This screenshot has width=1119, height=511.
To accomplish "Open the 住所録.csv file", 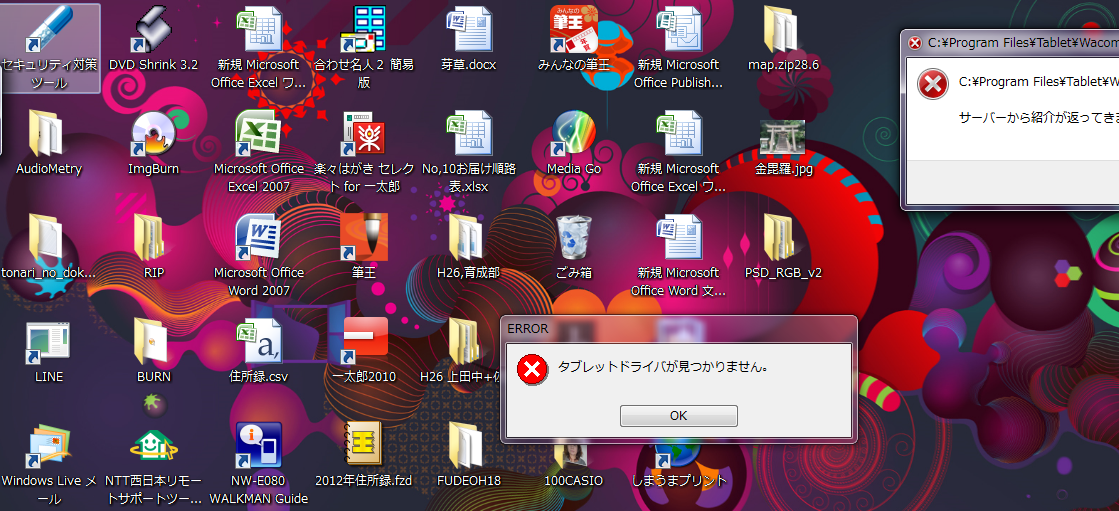I will pyautogui.click(x=258, y=351).
